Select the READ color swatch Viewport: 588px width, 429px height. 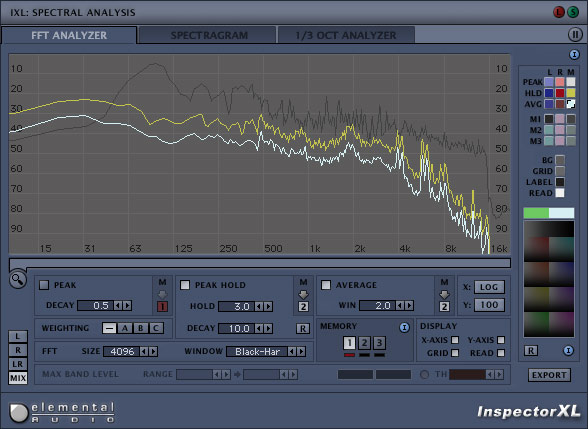point(560,193)
